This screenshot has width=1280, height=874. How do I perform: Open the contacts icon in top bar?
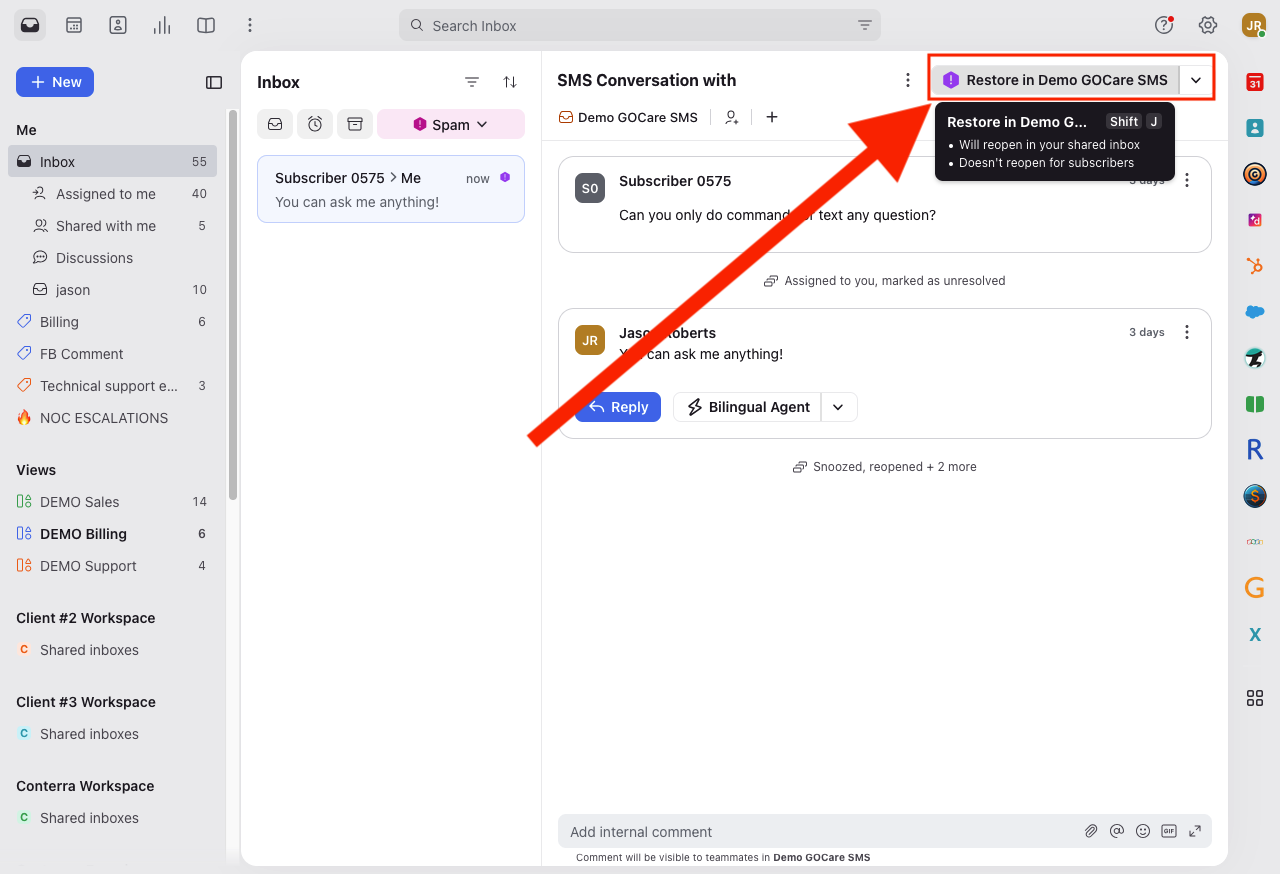coord(118,25)
